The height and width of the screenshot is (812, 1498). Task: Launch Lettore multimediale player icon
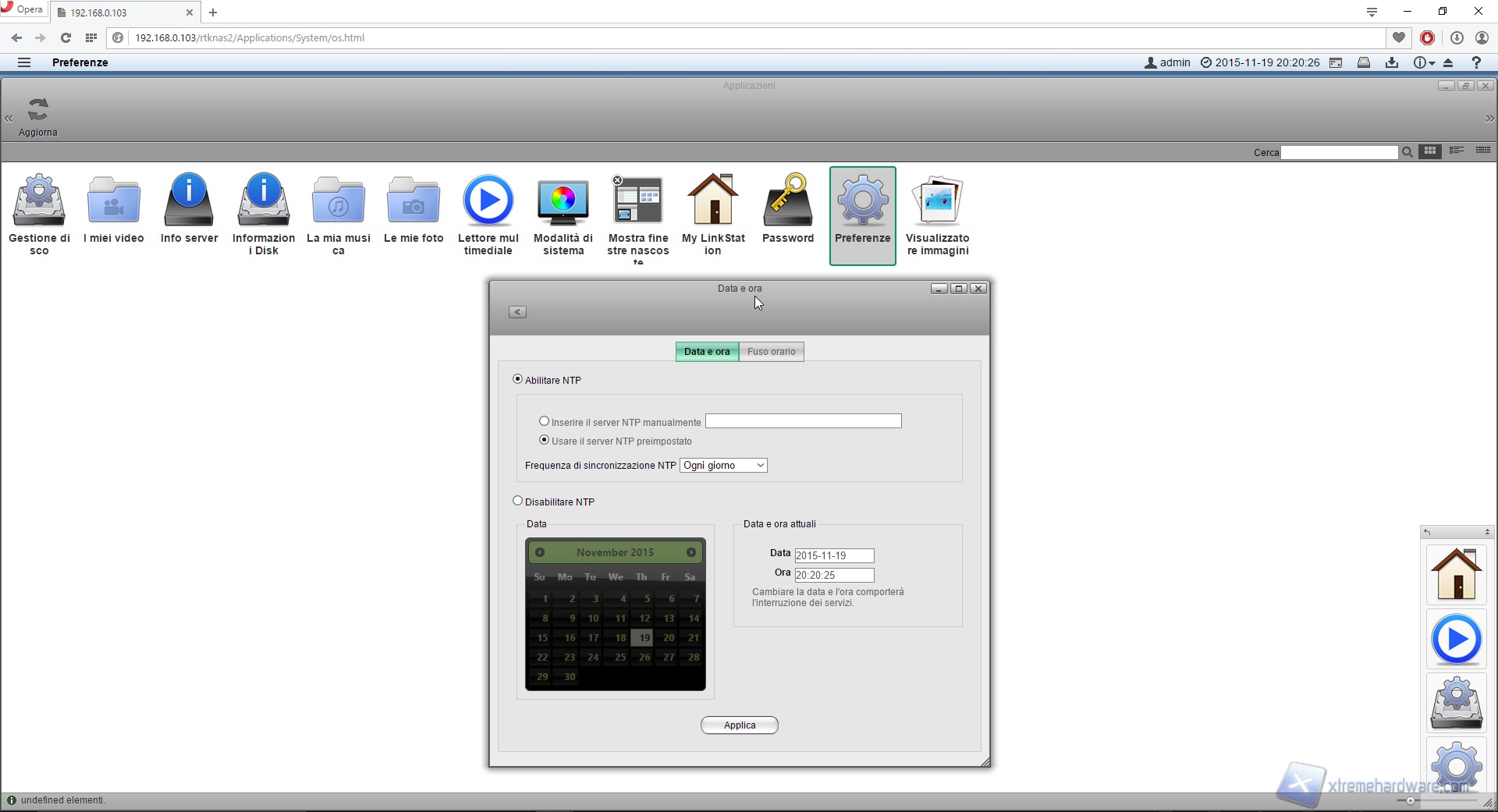pos(488,201)
